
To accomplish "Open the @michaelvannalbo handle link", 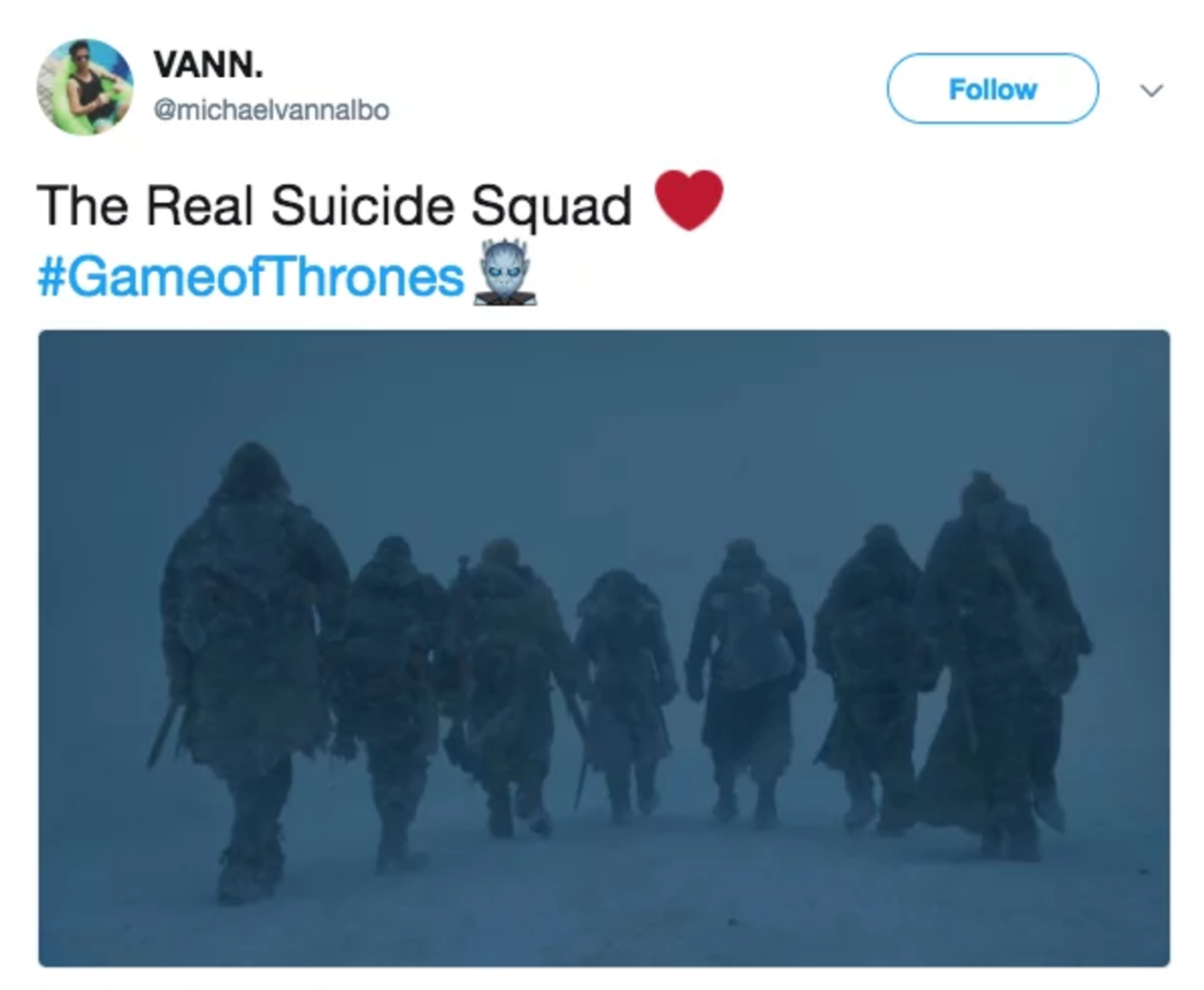I will click(271, 110).
